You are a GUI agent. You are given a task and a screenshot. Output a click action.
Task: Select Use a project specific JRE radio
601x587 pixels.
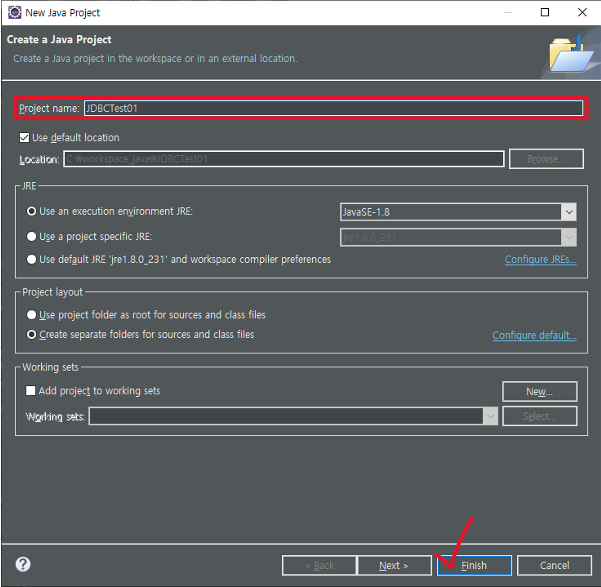point(31,237)
